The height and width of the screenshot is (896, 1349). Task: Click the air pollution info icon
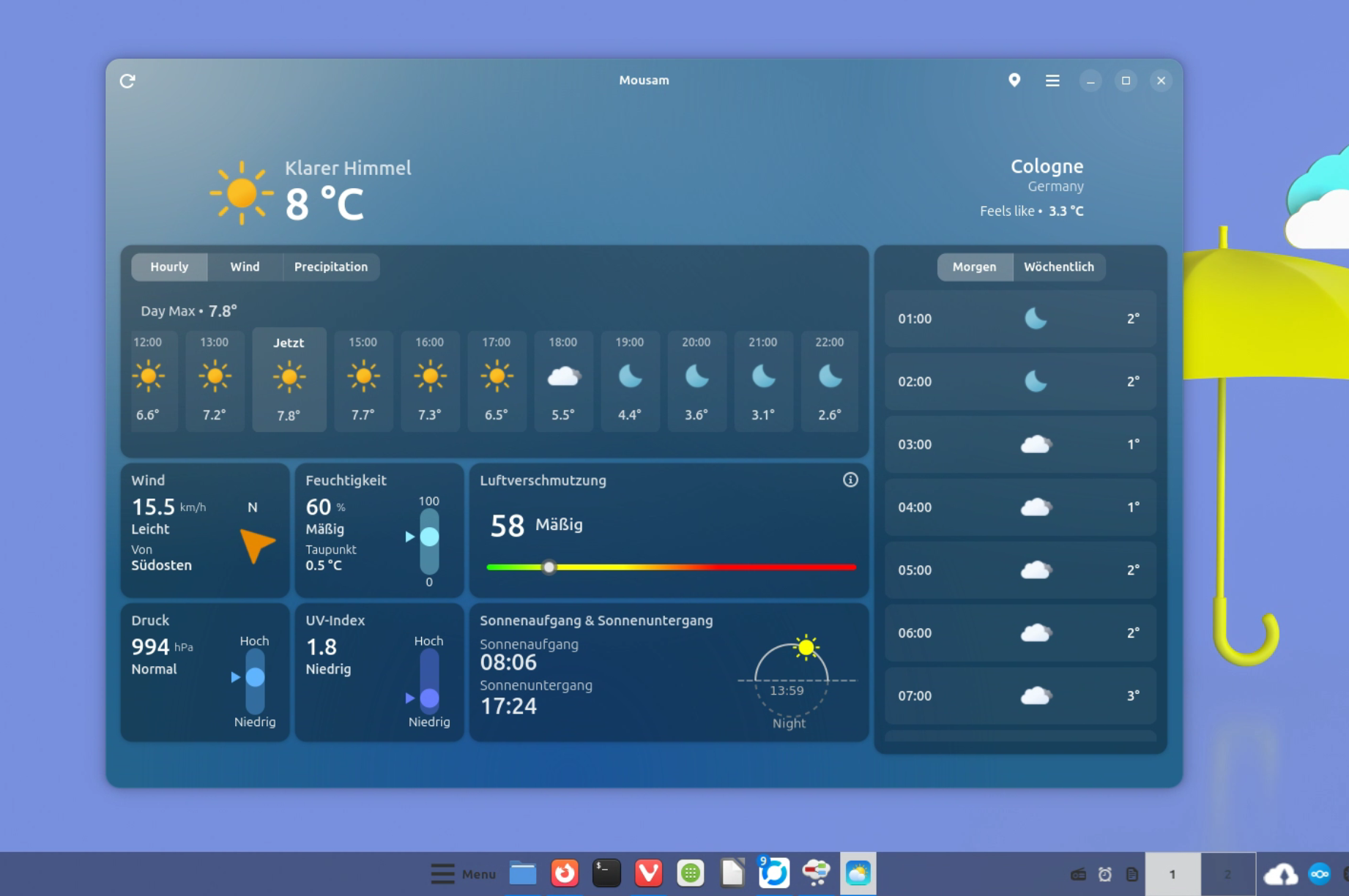850,480
